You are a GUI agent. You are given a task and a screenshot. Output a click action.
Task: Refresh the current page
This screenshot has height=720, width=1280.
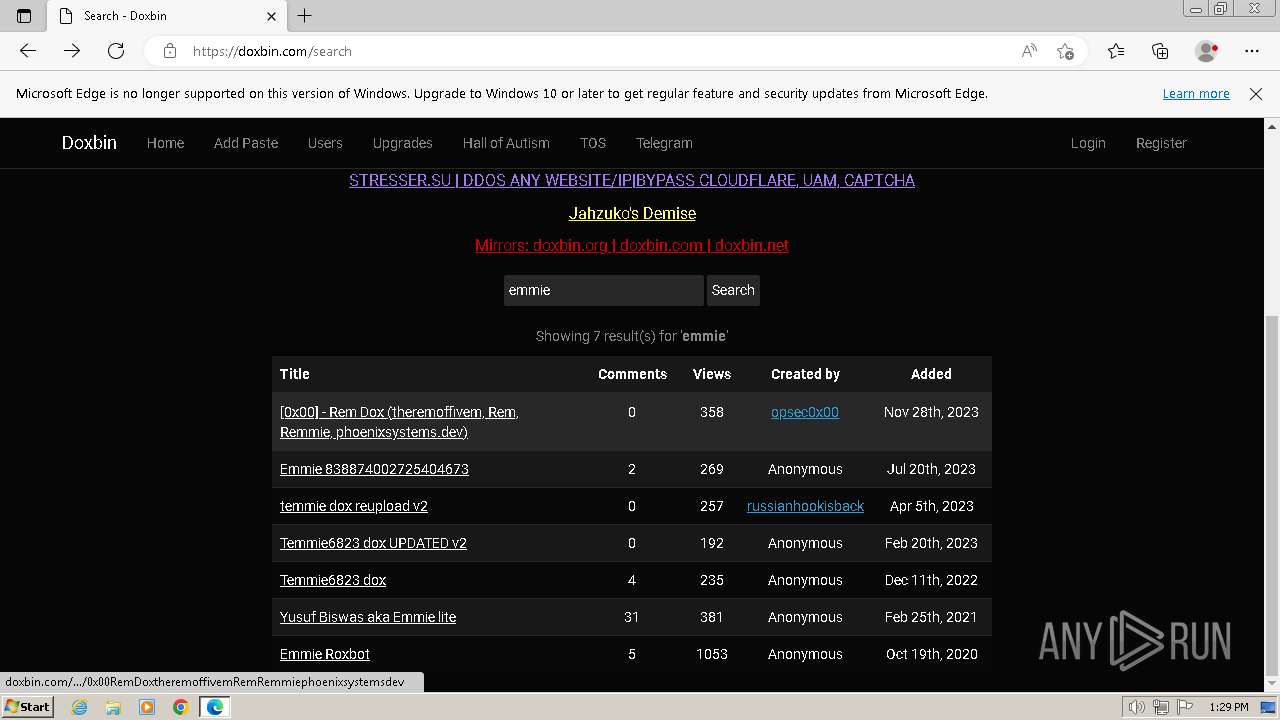click(x=116, y=51)
